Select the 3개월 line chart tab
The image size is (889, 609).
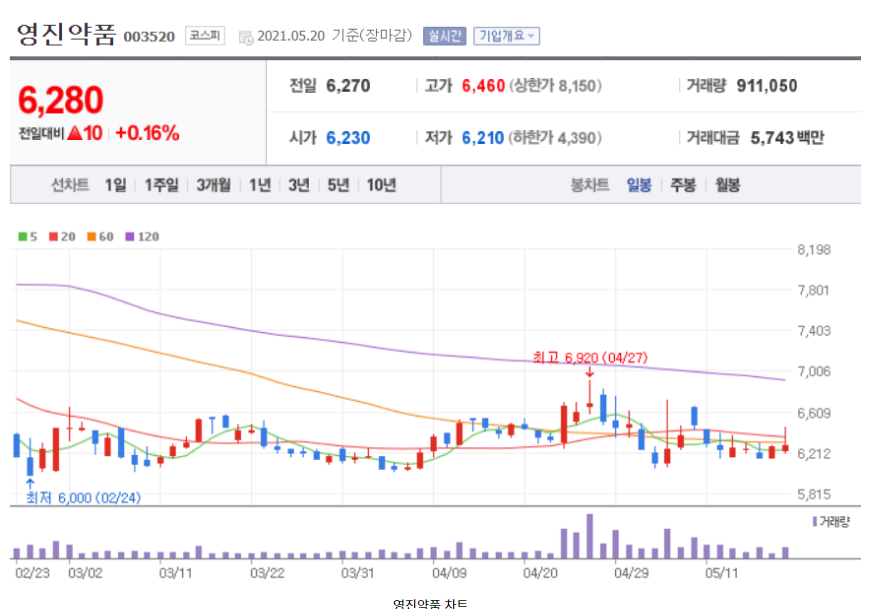point(214,185)
